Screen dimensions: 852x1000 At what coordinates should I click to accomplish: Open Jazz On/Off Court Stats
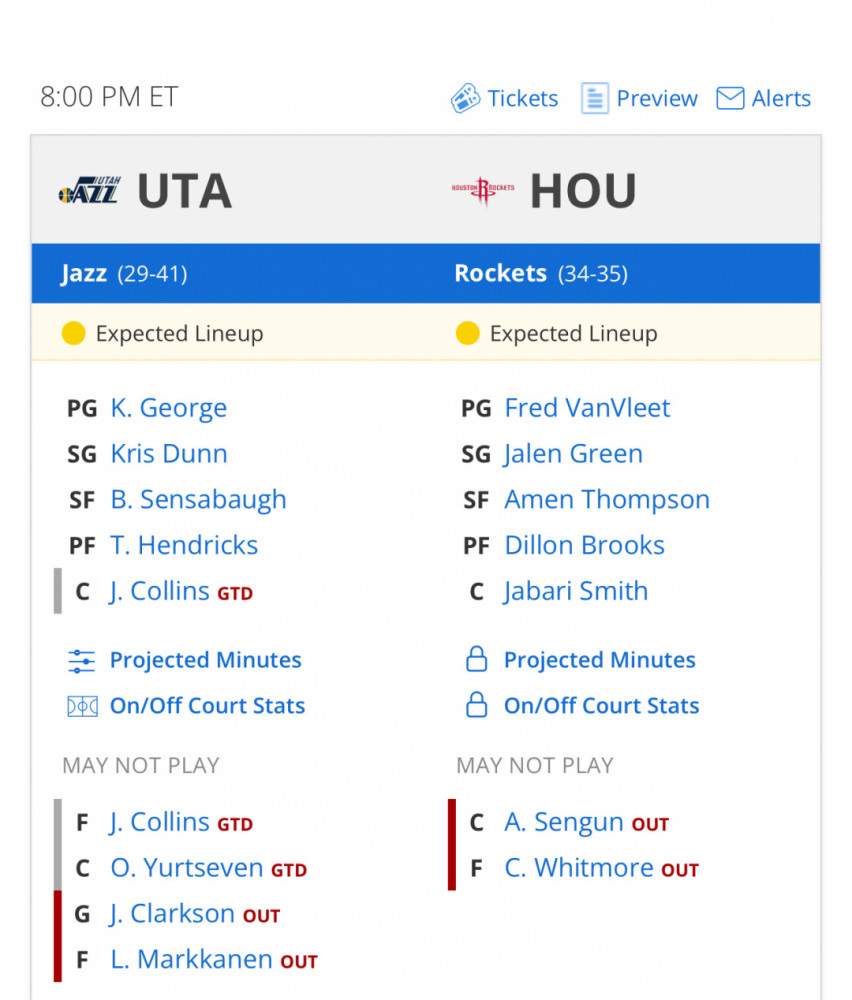[207, 706]
